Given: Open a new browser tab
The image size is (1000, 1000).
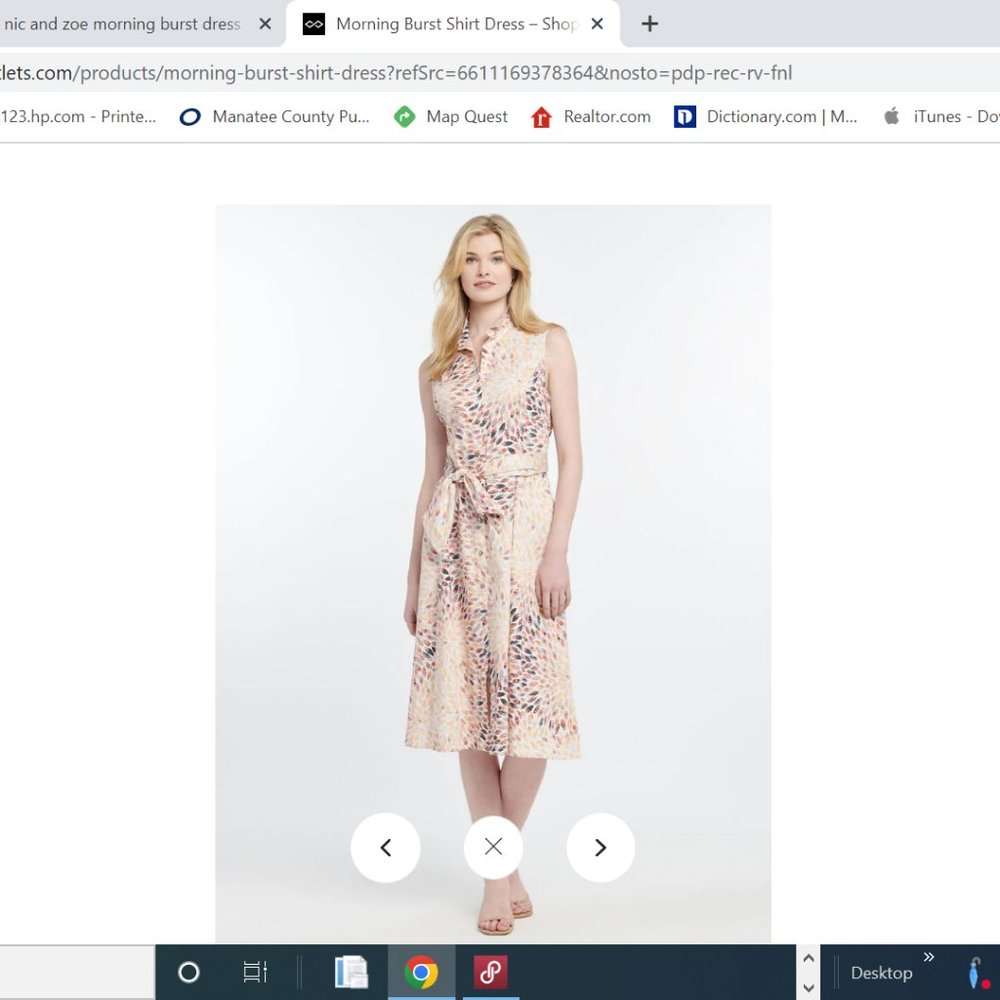Looking at the screenshot, I should (x=649, y=24).
